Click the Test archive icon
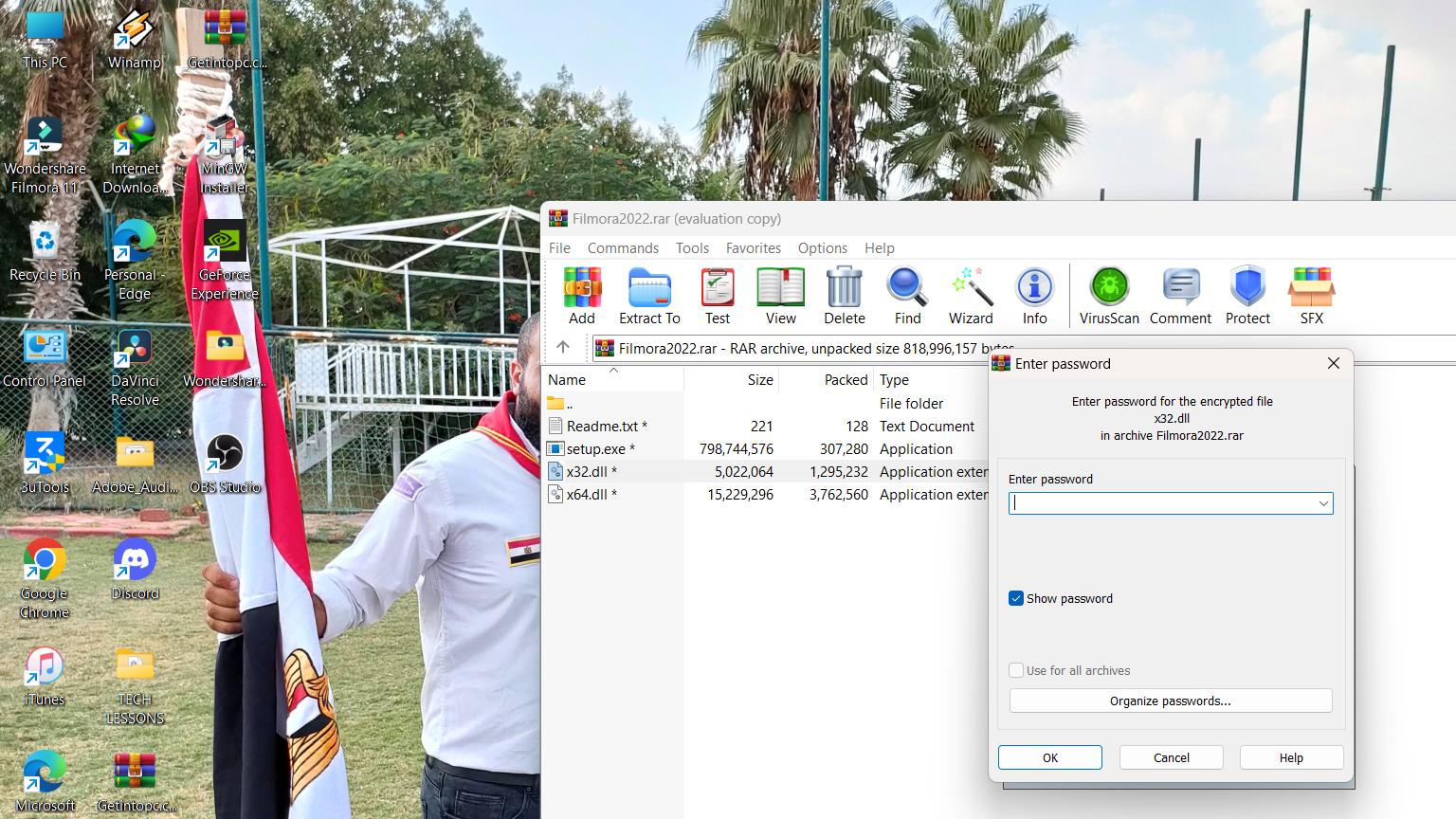Viewport: 1456px width, 819px height. click(718, 295)
